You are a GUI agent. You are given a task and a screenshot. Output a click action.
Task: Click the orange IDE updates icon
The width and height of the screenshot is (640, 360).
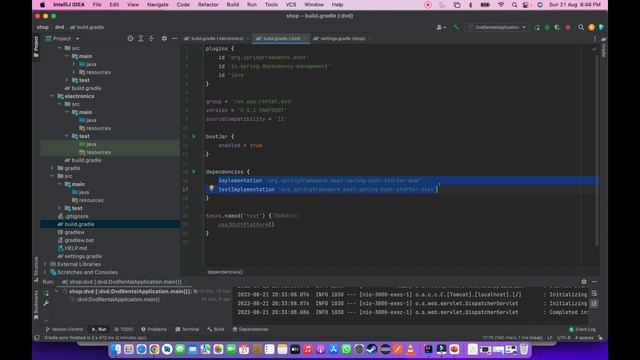[x=591, y=27]
